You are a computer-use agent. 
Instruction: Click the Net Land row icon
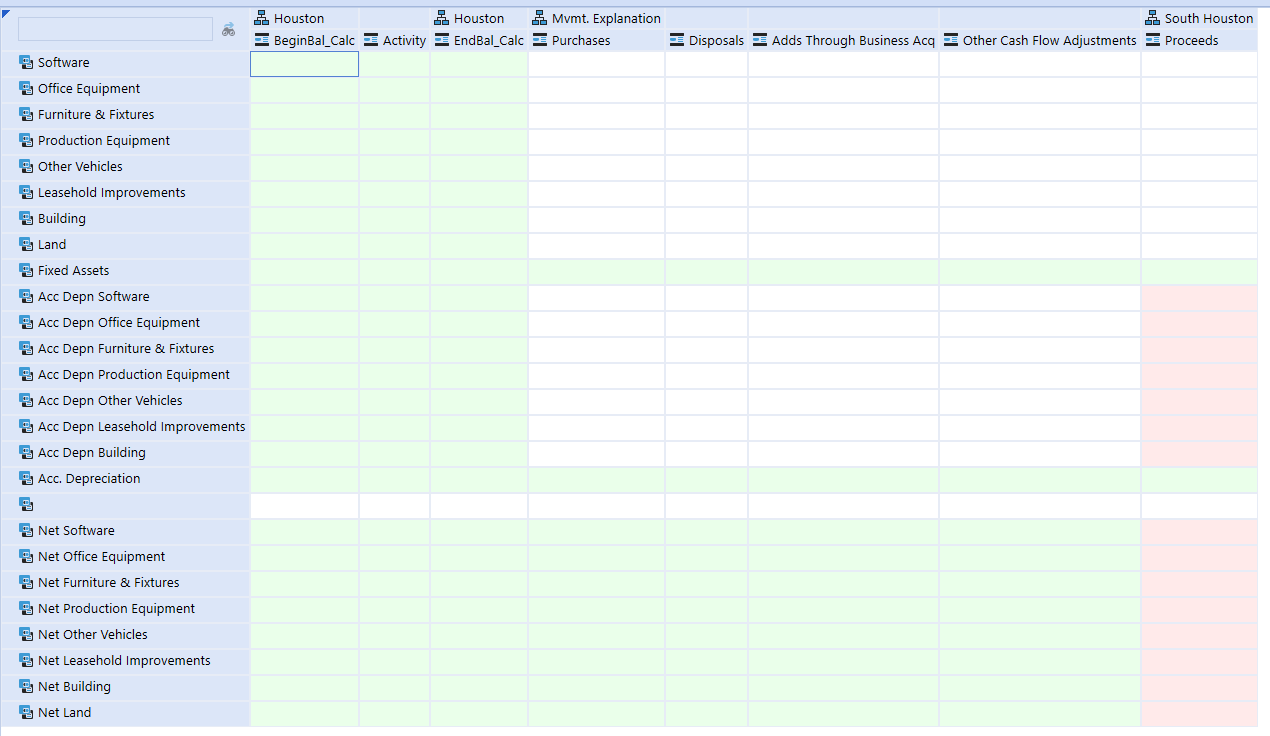point(26,713)
